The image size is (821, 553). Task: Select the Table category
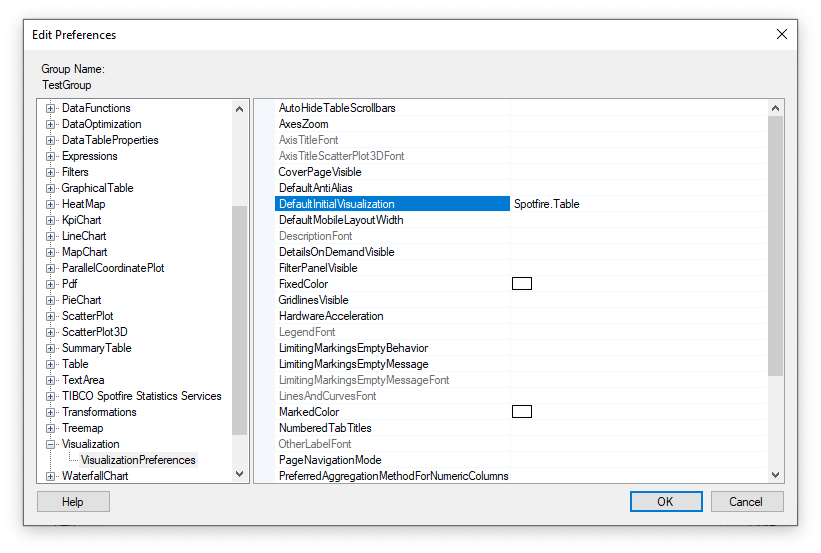75,364
